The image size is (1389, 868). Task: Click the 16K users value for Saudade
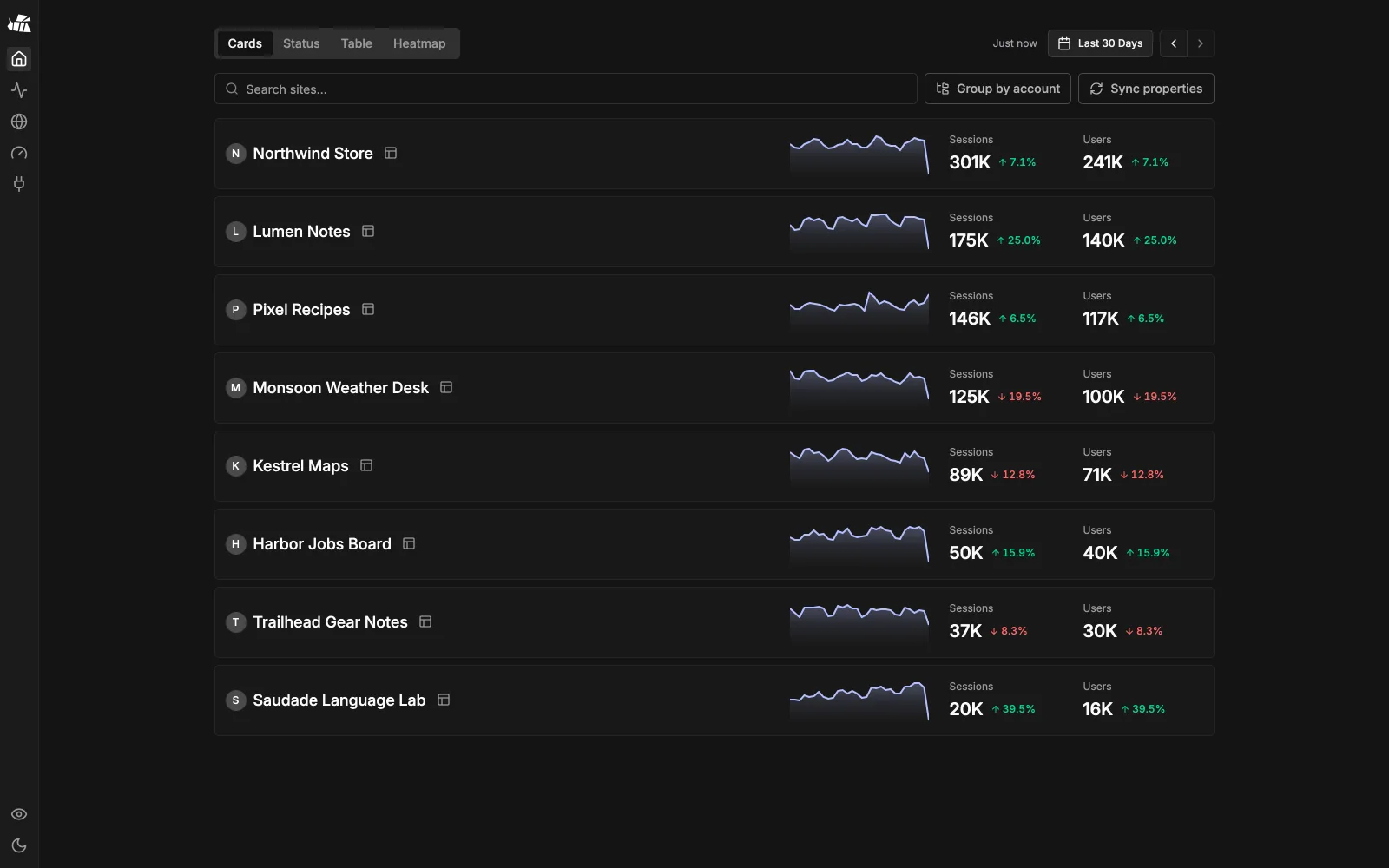[1097, 709]
